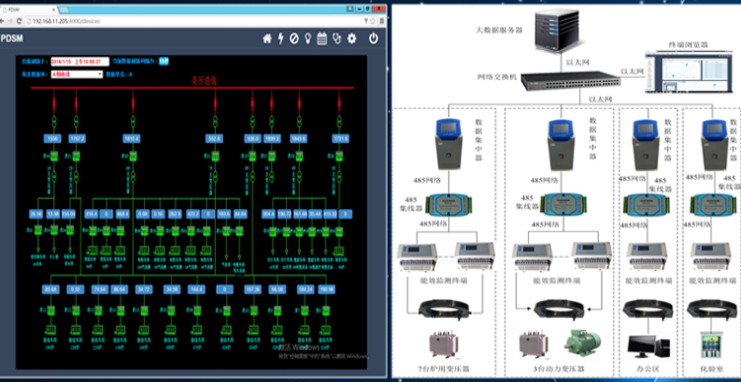This screenshot has width=741, height=382.
Task: Open the lightning bolt power icon
Action: (280, 39)
